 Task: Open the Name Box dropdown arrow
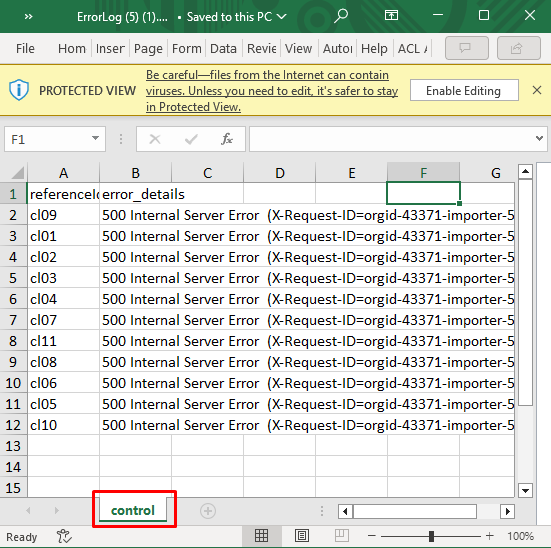(x=95, y=138)
